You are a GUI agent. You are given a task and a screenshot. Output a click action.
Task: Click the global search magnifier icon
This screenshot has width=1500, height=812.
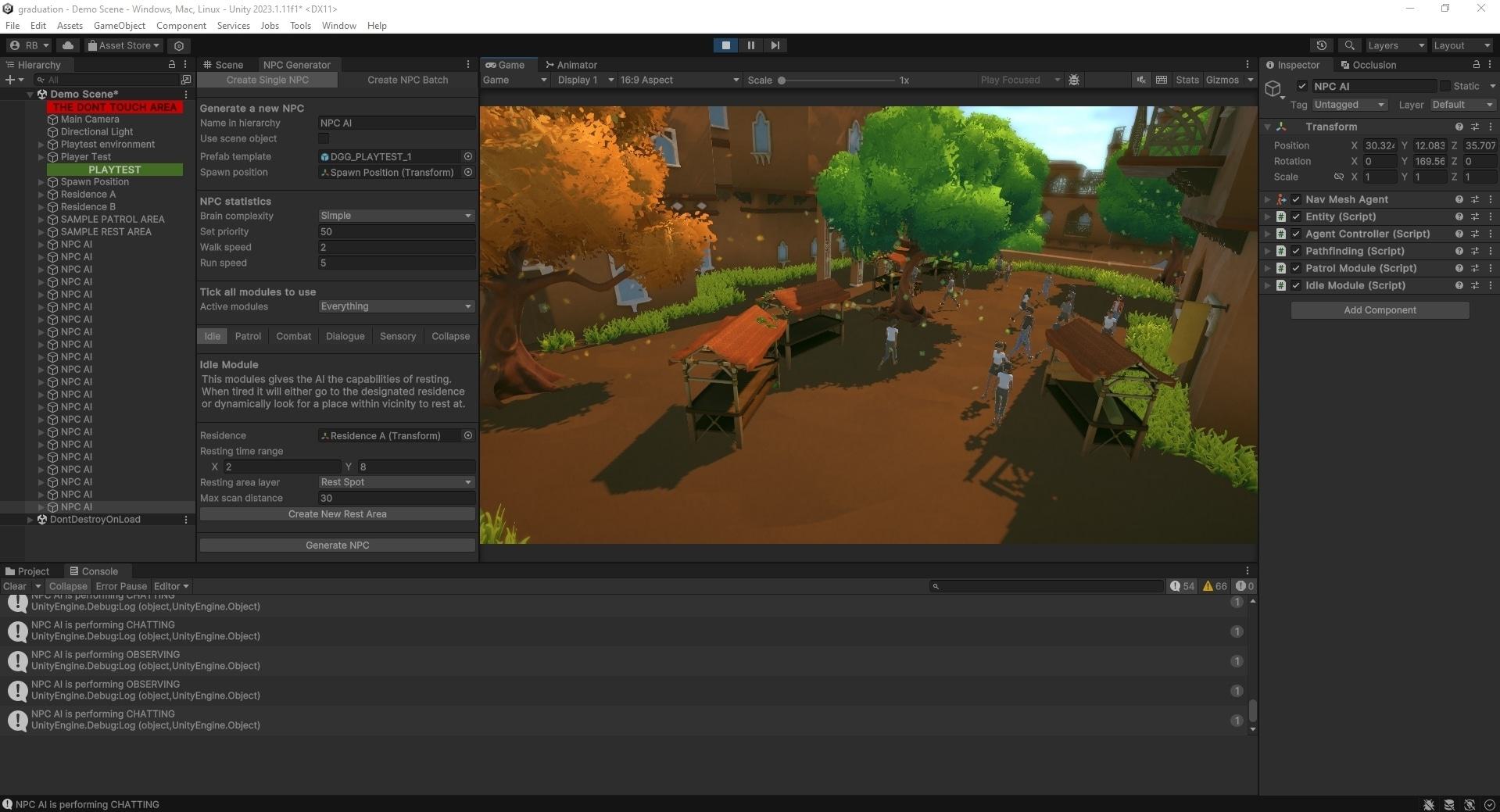coord(1349,45)
